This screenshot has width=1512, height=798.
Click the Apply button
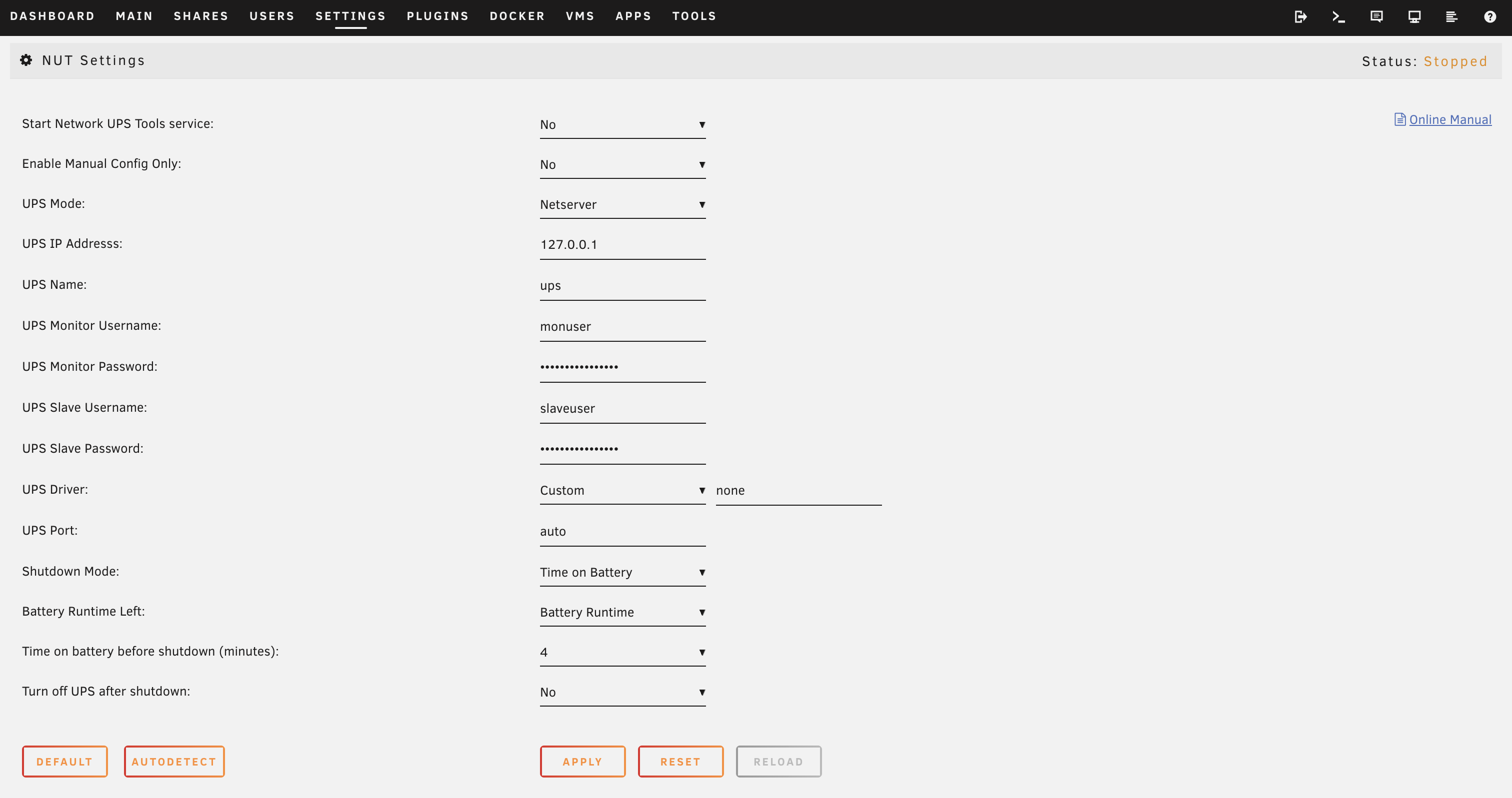click(583, 762)
